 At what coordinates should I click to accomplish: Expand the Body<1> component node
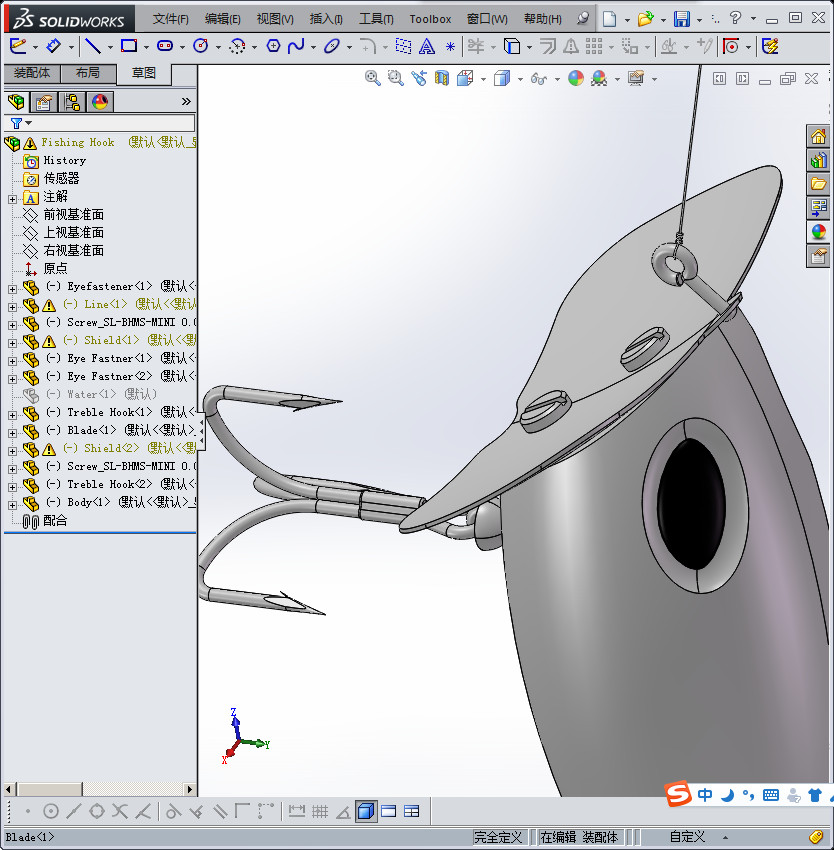point(12,503)
